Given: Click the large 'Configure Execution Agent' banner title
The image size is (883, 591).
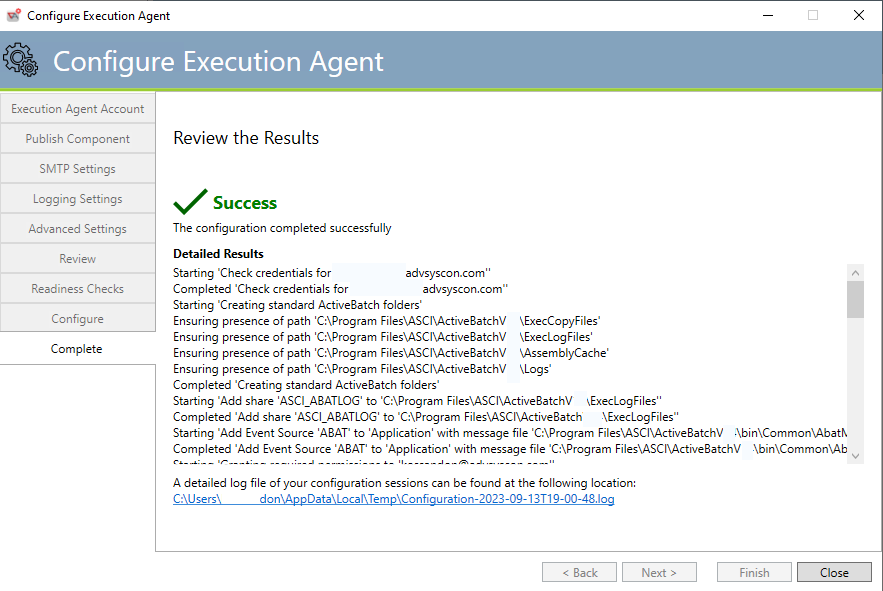Looking at the screenshot, I should [218, 61].
